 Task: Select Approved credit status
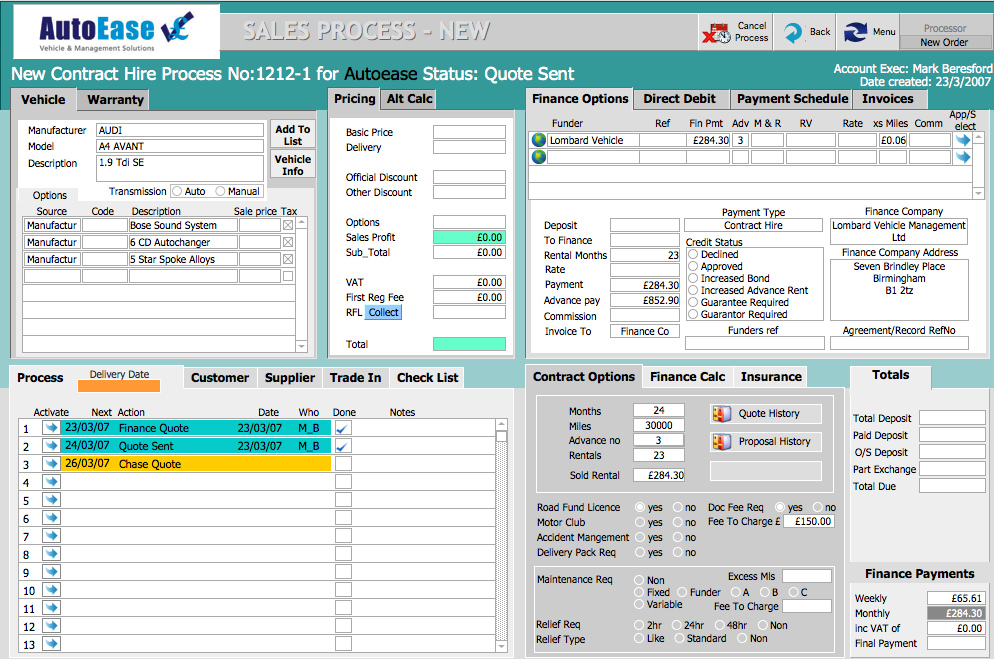point(693,266)
